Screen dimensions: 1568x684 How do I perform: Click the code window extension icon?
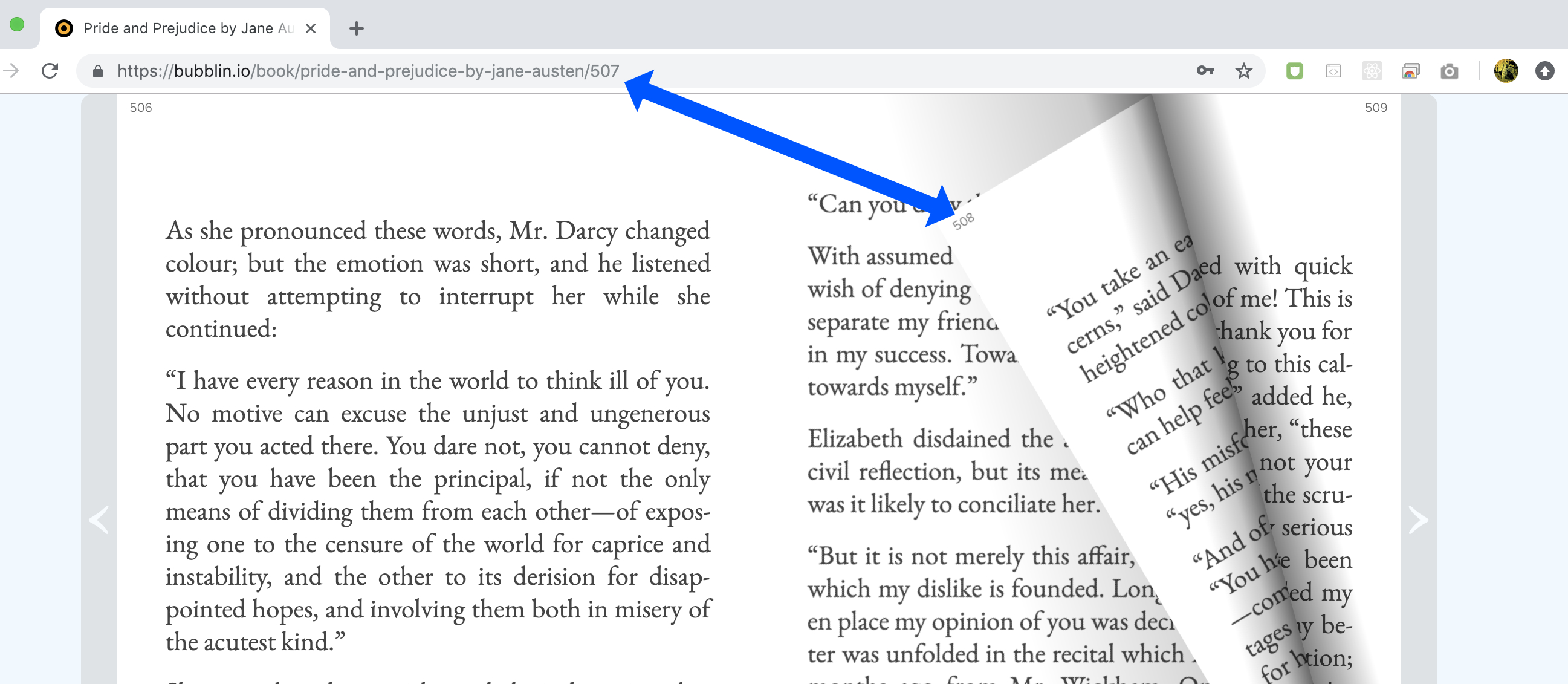pyautogui.click(x=1333, y=71)
